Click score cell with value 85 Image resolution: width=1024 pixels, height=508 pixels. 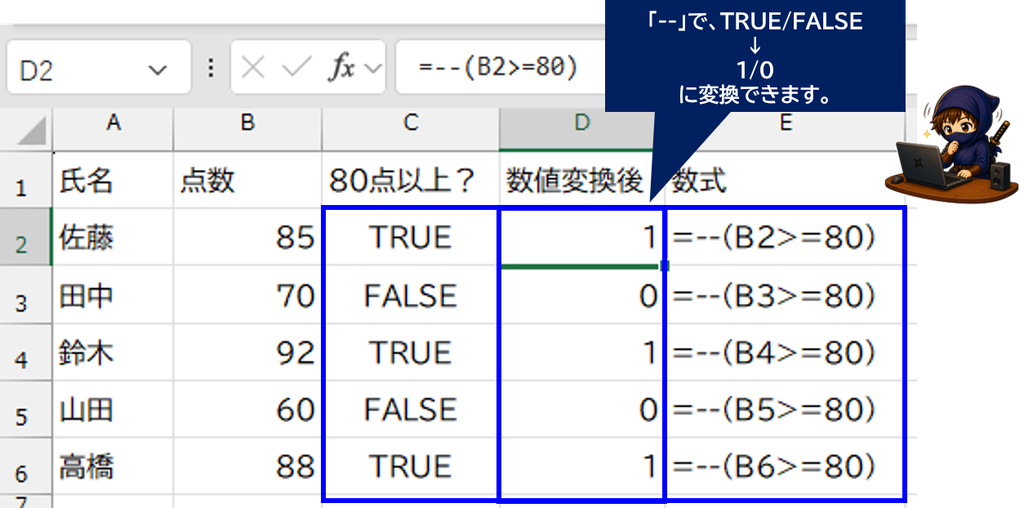pyautogui.click(x=248, y=237)
